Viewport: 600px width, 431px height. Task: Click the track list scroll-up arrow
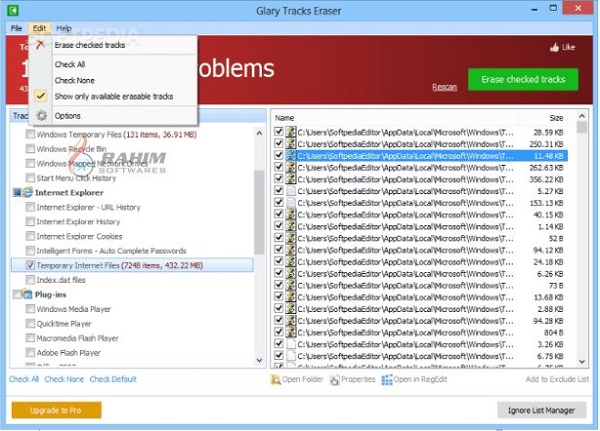point(259,133)
